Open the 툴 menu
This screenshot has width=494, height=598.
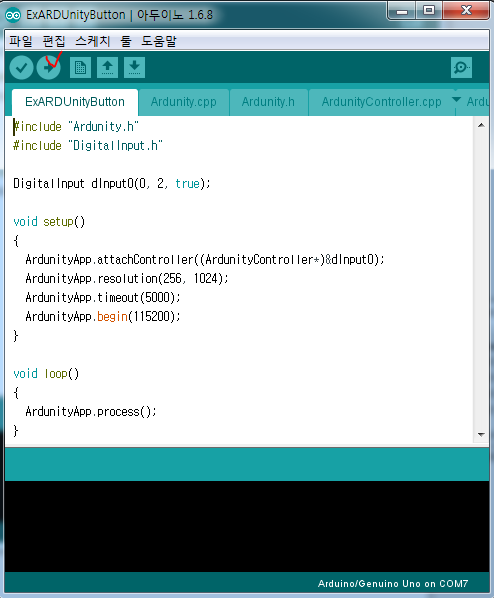coord(126,41)
